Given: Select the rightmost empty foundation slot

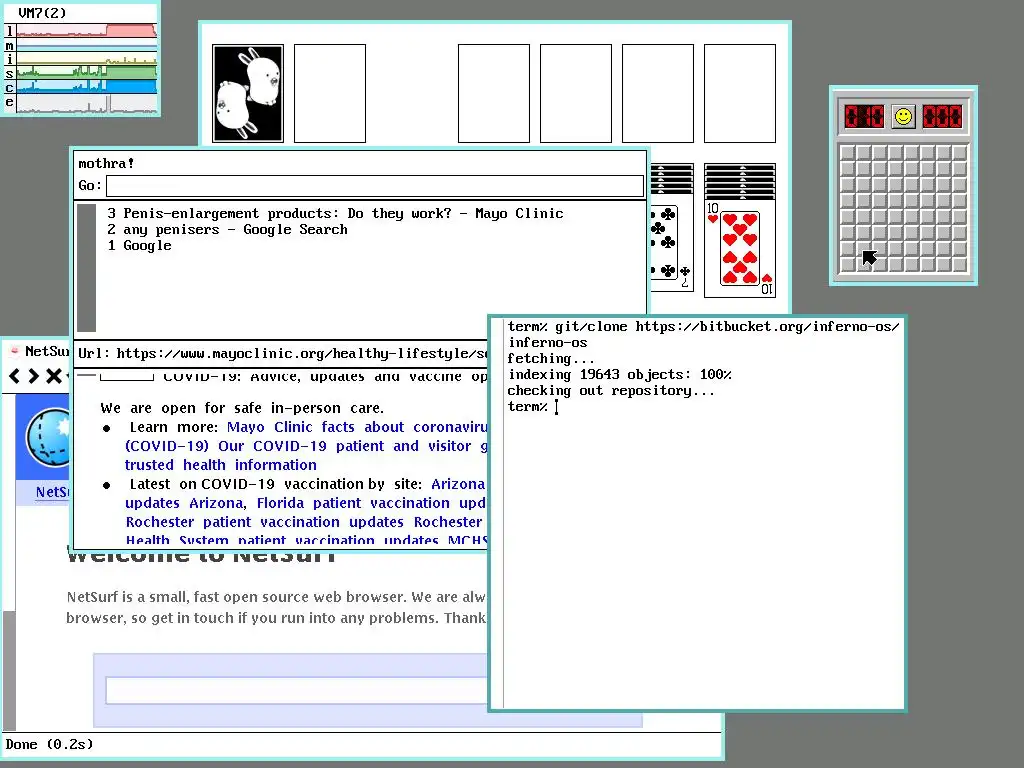Looking at the screenshot, I should click(740, 93).
